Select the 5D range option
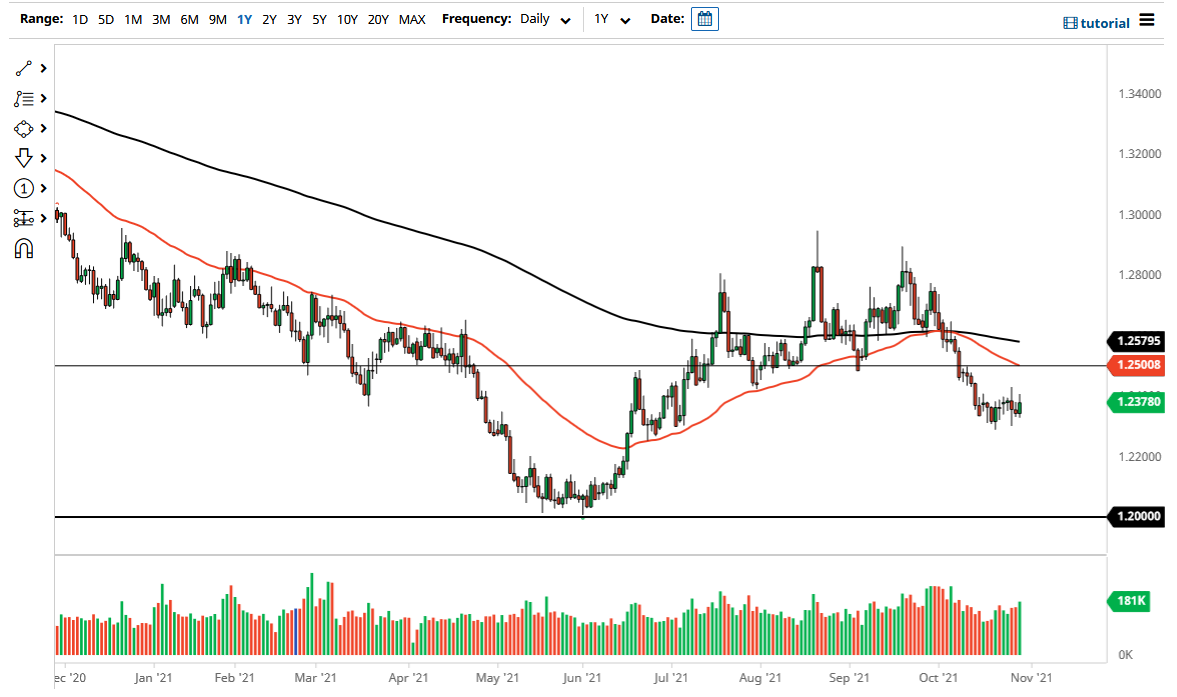Screen dimensions: 1177x697 pos(105,19)
